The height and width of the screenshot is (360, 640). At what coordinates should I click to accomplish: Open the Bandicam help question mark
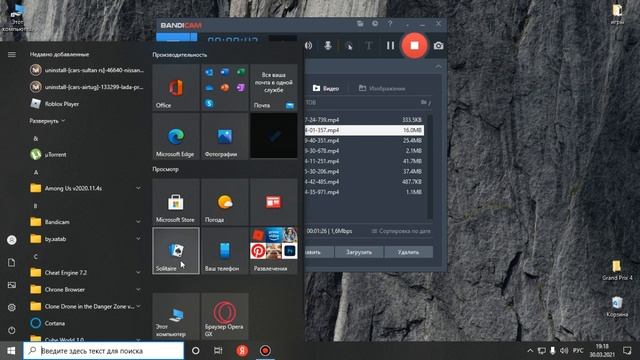point(390,24)
